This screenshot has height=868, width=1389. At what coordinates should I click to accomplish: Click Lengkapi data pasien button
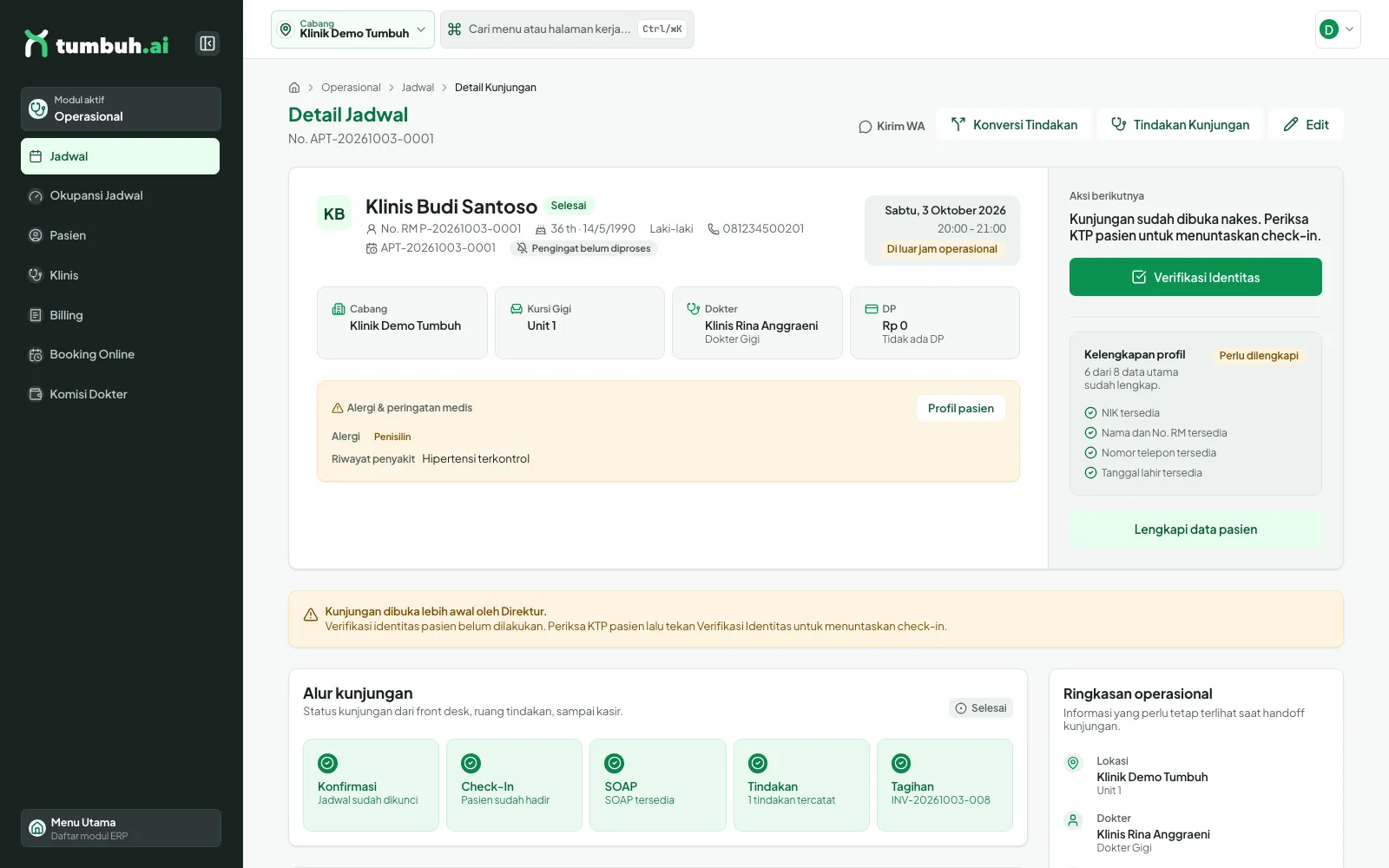tap(1195, 529)
